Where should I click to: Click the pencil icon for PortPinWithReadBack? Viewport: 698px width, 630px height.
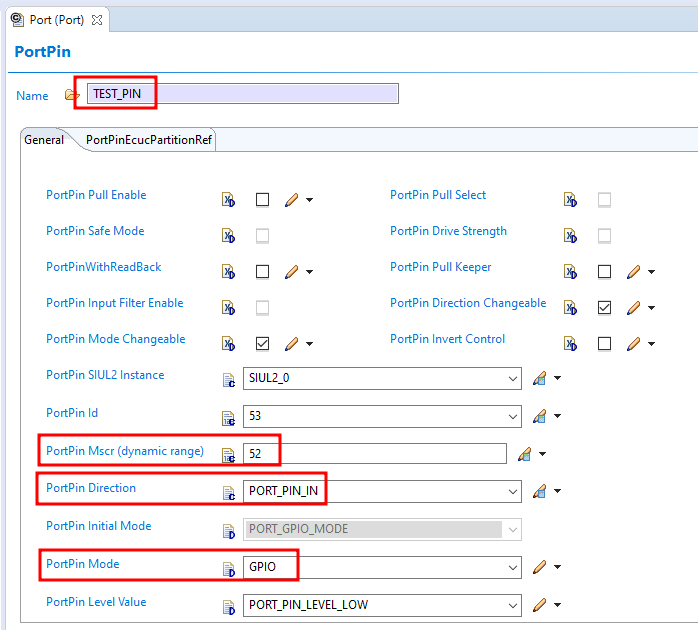click(291, 272)
